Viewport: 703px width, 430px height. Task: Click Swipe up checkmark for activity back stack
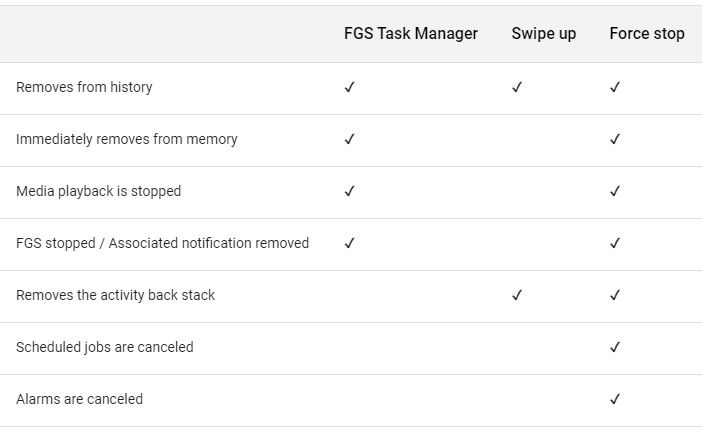click(517, 295)
